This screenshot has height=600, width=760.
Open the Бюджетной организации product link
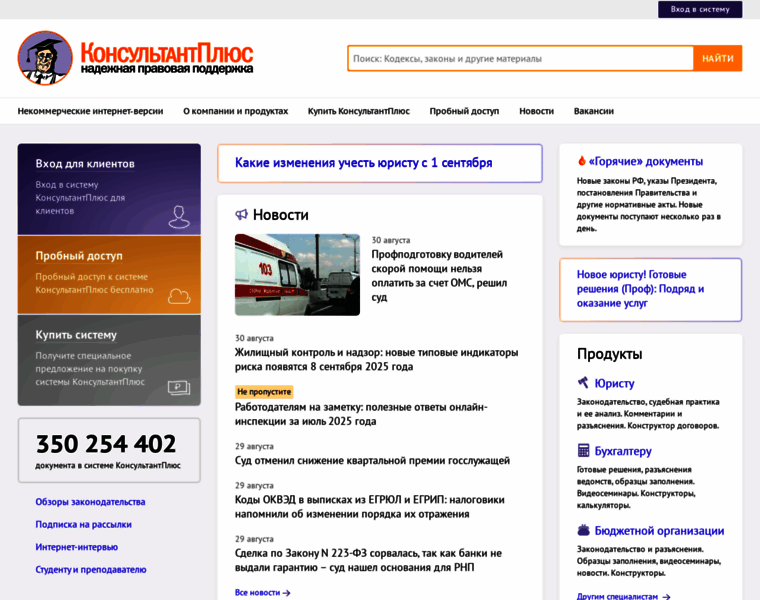659,531
